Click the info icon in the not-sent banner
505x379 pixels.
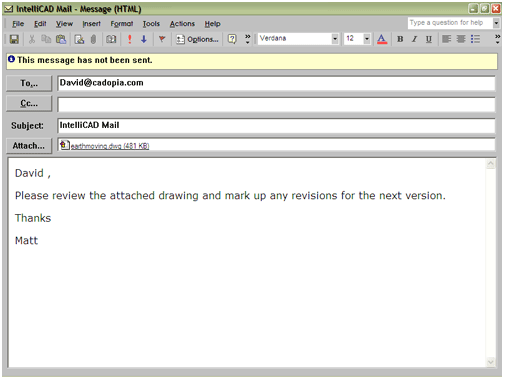coord(11,59)
